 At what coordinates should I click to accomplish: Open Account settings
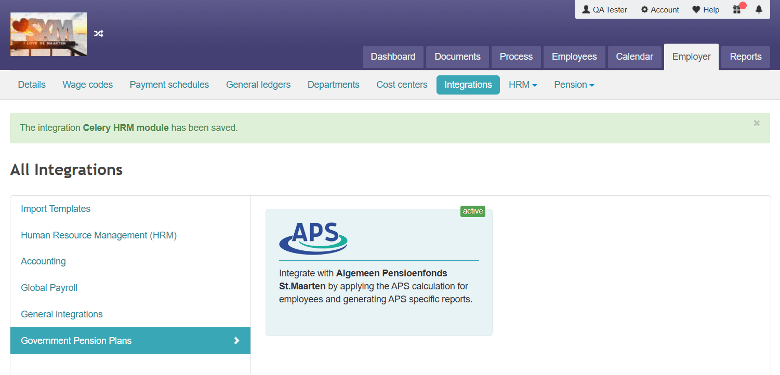[660, 9]
